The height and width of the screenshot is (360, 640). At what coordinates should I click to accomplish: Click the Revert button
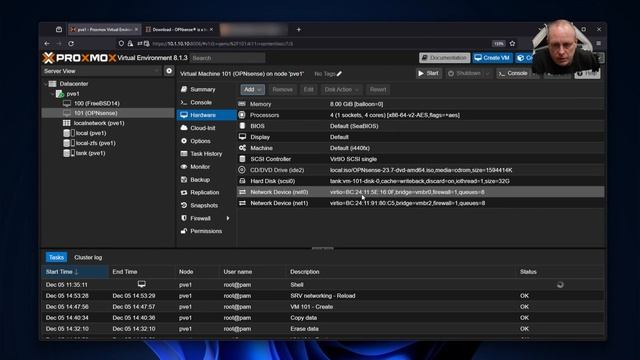[378, 89]
